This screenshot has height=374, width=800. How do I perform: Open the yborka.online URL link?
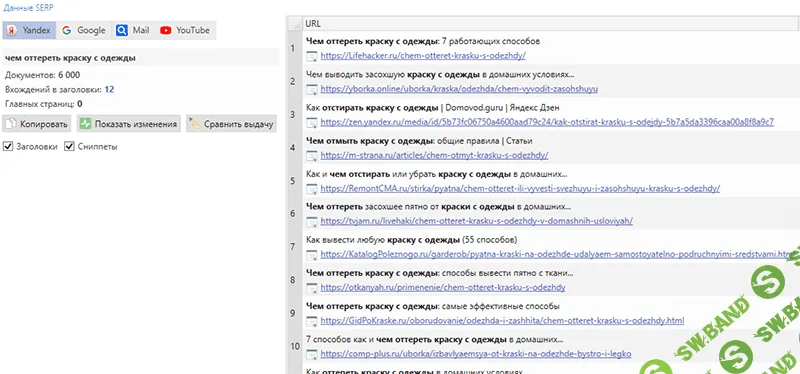click(459, 89)
